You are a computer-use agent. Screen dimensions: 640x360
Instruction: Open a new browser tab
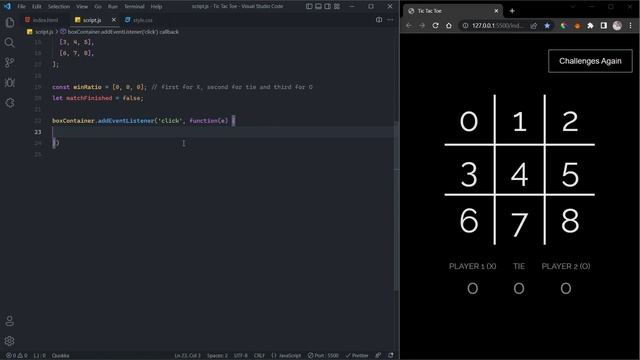(512, 11)
